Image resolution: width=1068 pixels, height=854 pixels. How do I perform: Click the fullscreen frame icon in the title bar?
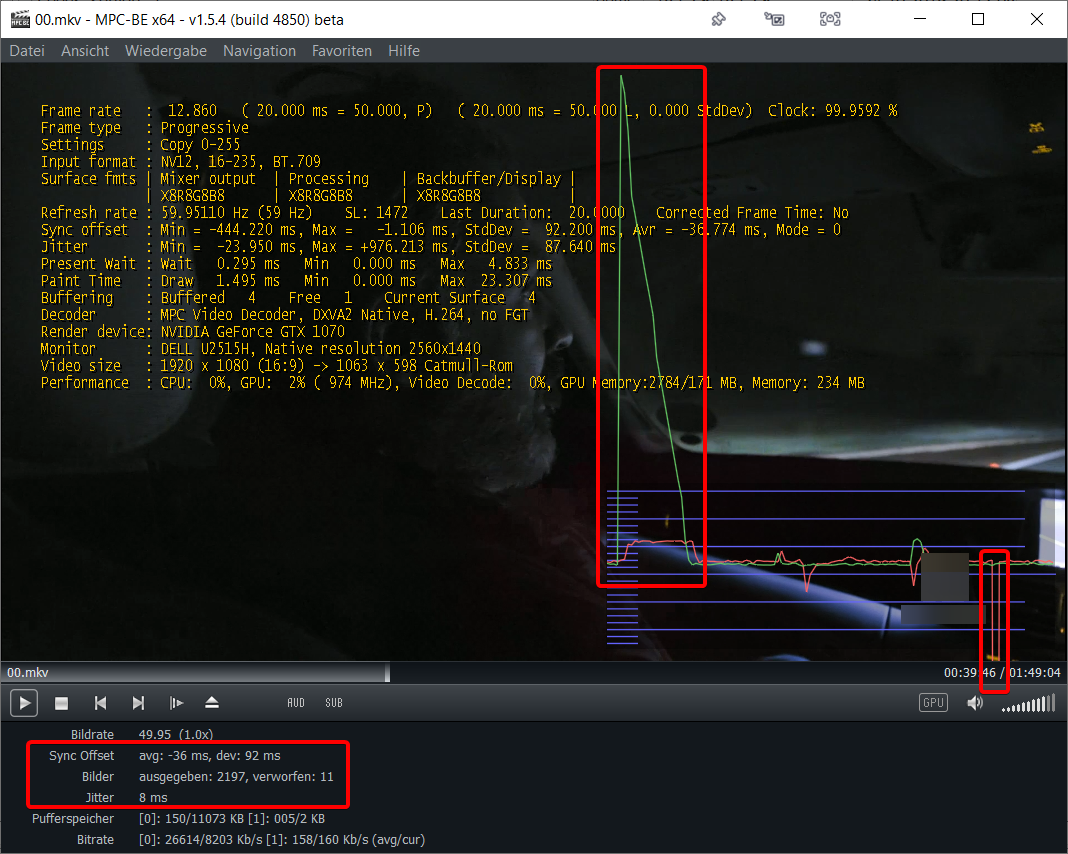point(830,19)
